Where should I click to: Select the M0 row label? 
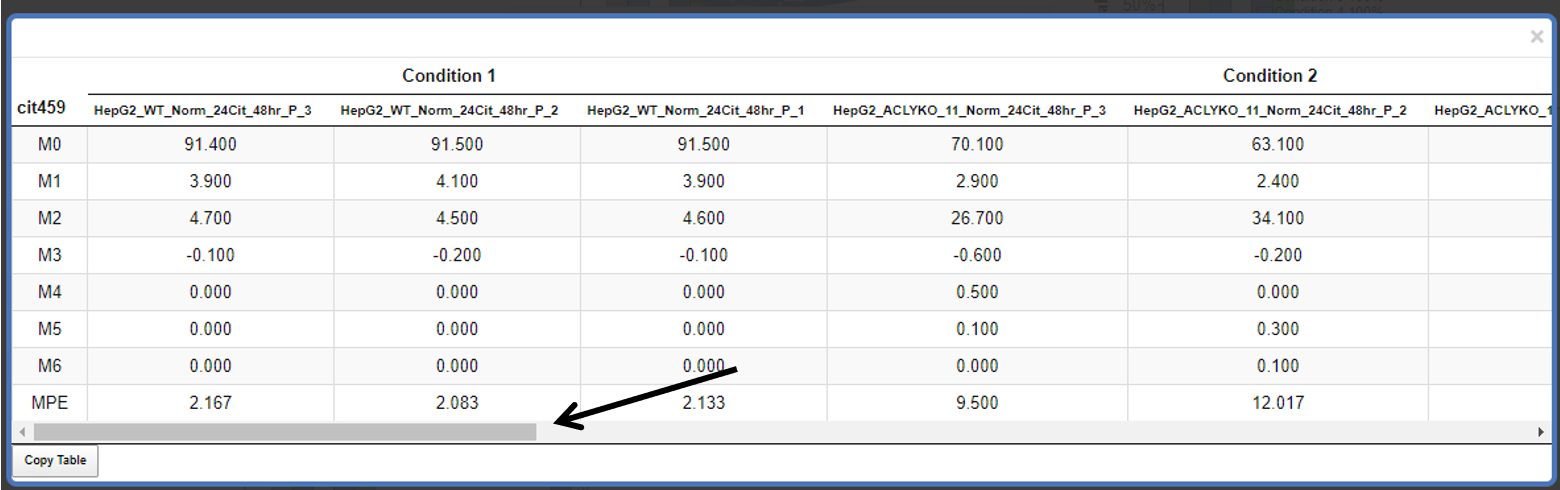tap(50, 144)
